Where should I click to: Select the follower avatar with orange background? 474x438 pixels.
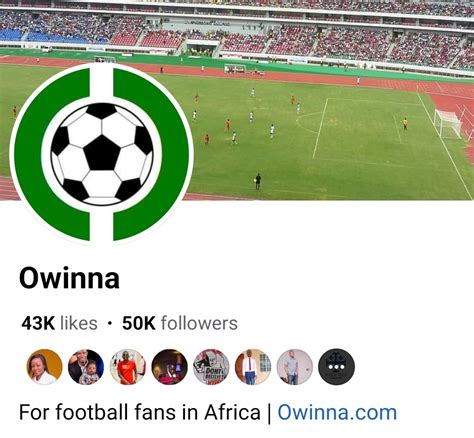(44, 367)
